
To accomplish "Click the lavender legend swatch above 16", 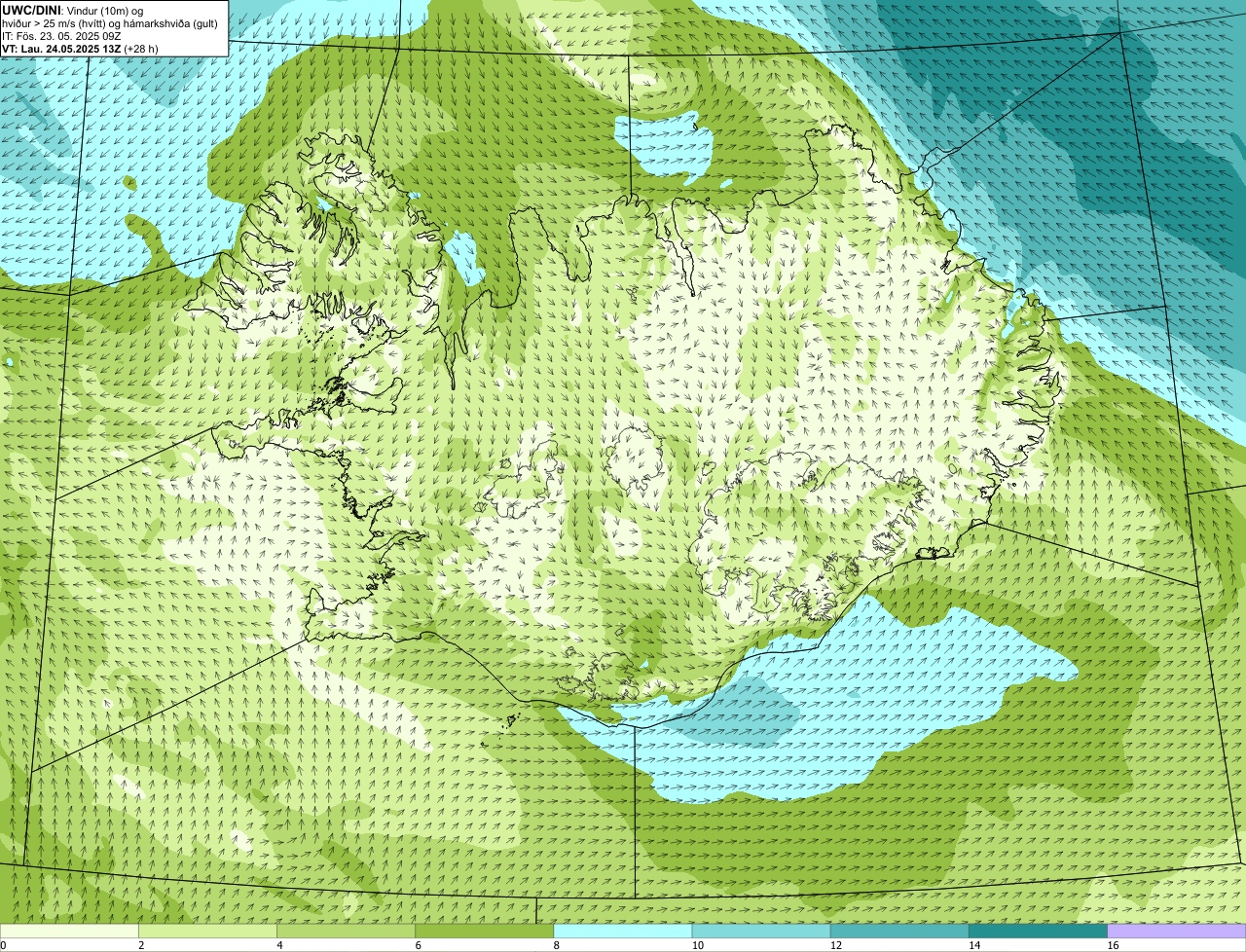I will (1176, 932).
